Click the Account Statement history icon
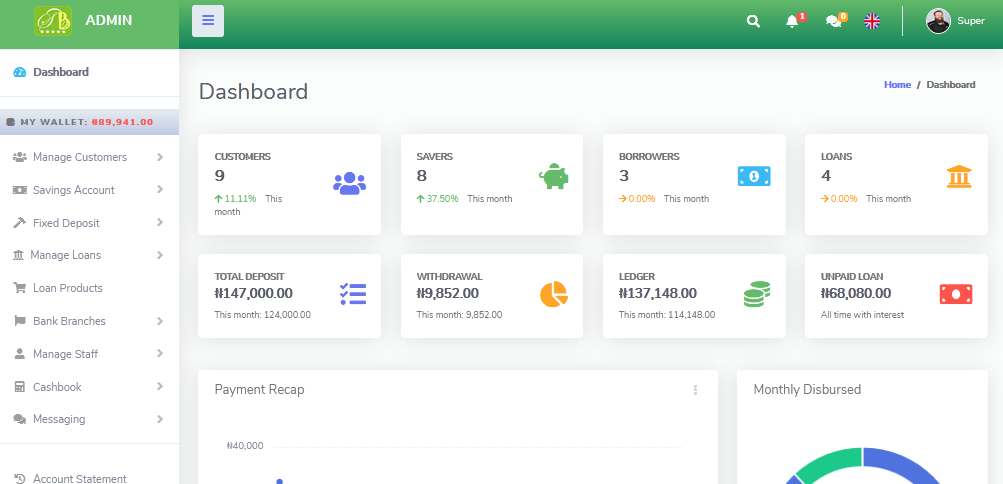Viewport: 1003px width, 484px height. 20,478
